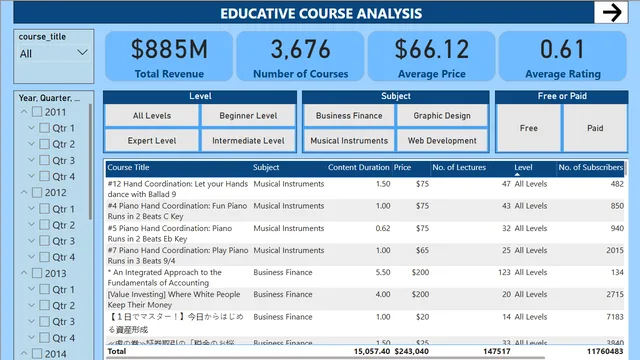Click the Number of Courses card
This screenshot has width=640, height=360.
click(x=300, y=57)
